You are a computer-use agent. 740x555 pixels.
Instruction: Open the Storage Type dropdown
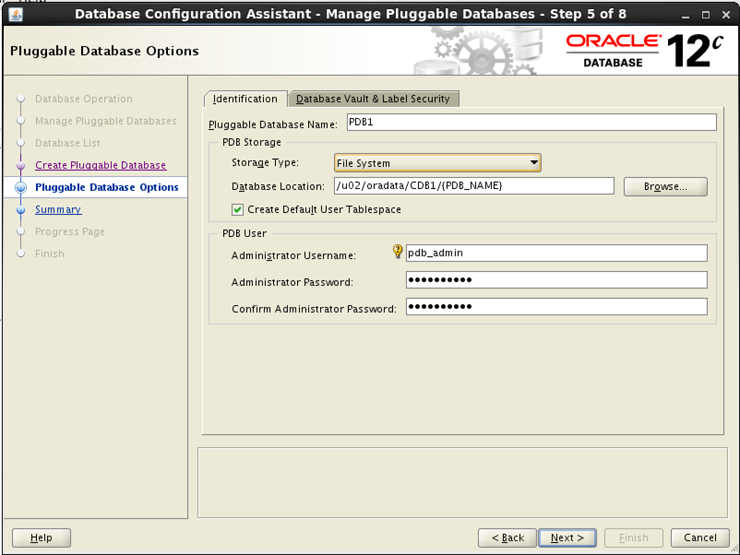pyautogui.click(x=437, y=163)
